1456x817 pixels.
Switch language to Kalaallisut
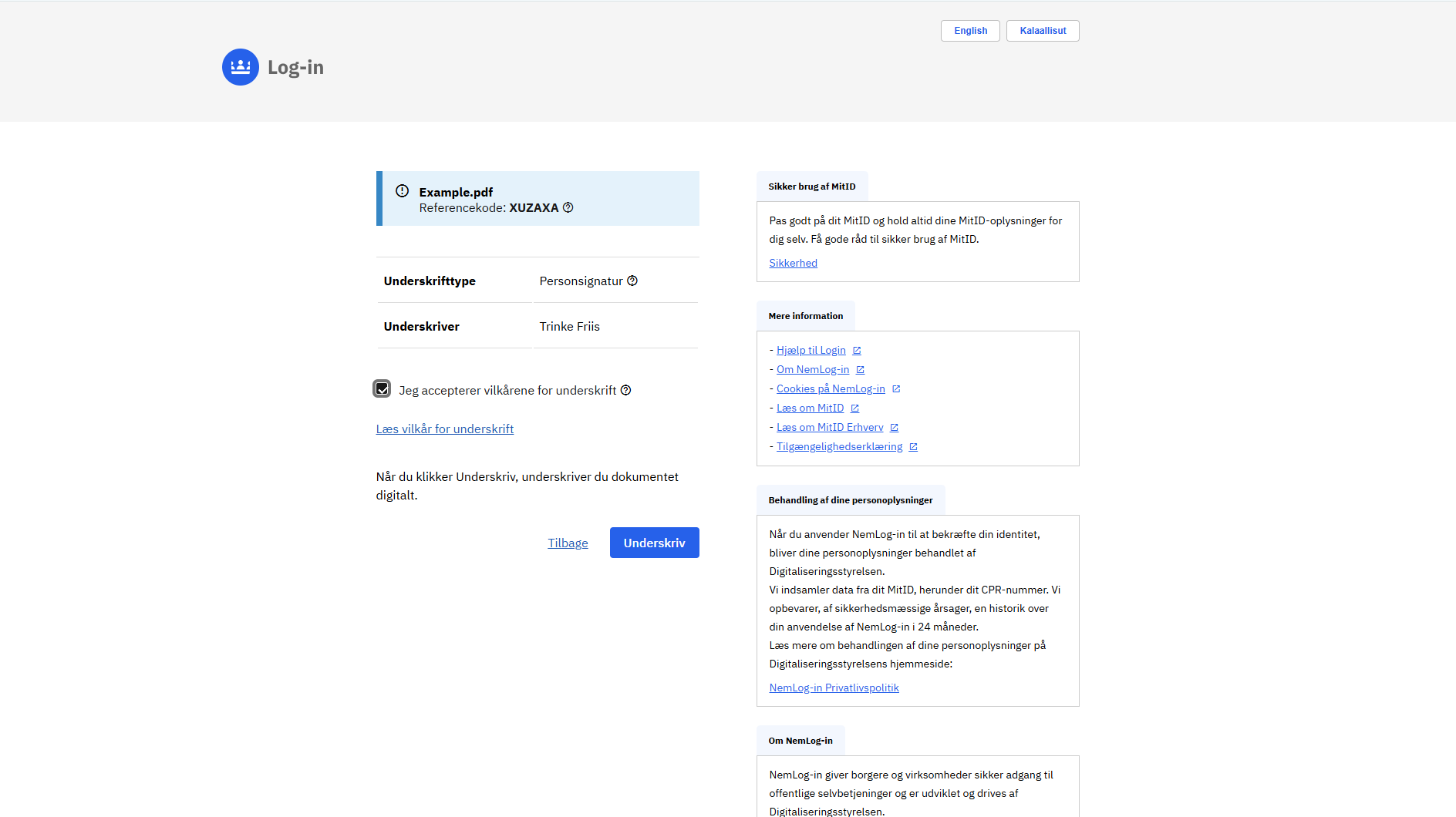[1043, 31]
